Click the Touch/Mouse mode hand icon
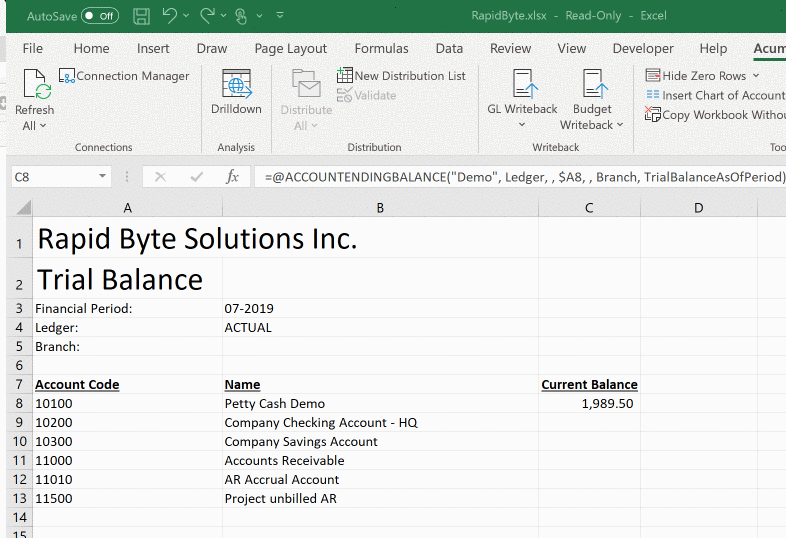Screen dimensions: 786x538 [242, 16]
